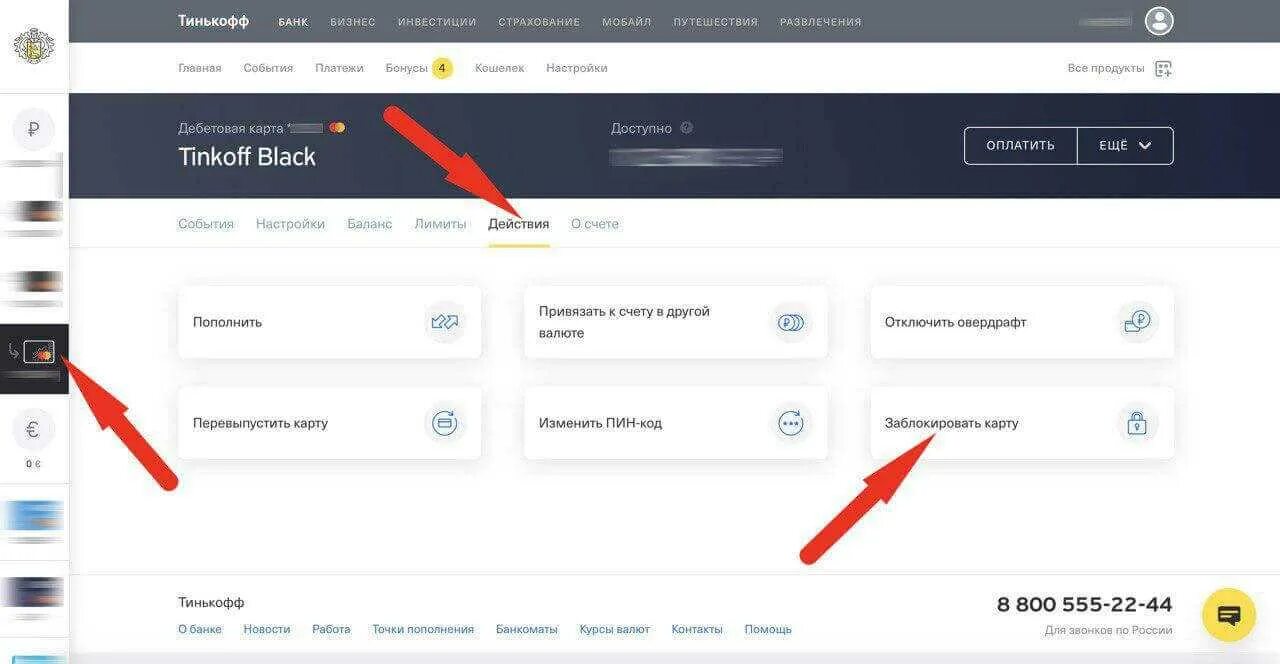The width and height of the screenshot is (1280, 664).
Task: Open the Контакты footer link
Action: 697,629
